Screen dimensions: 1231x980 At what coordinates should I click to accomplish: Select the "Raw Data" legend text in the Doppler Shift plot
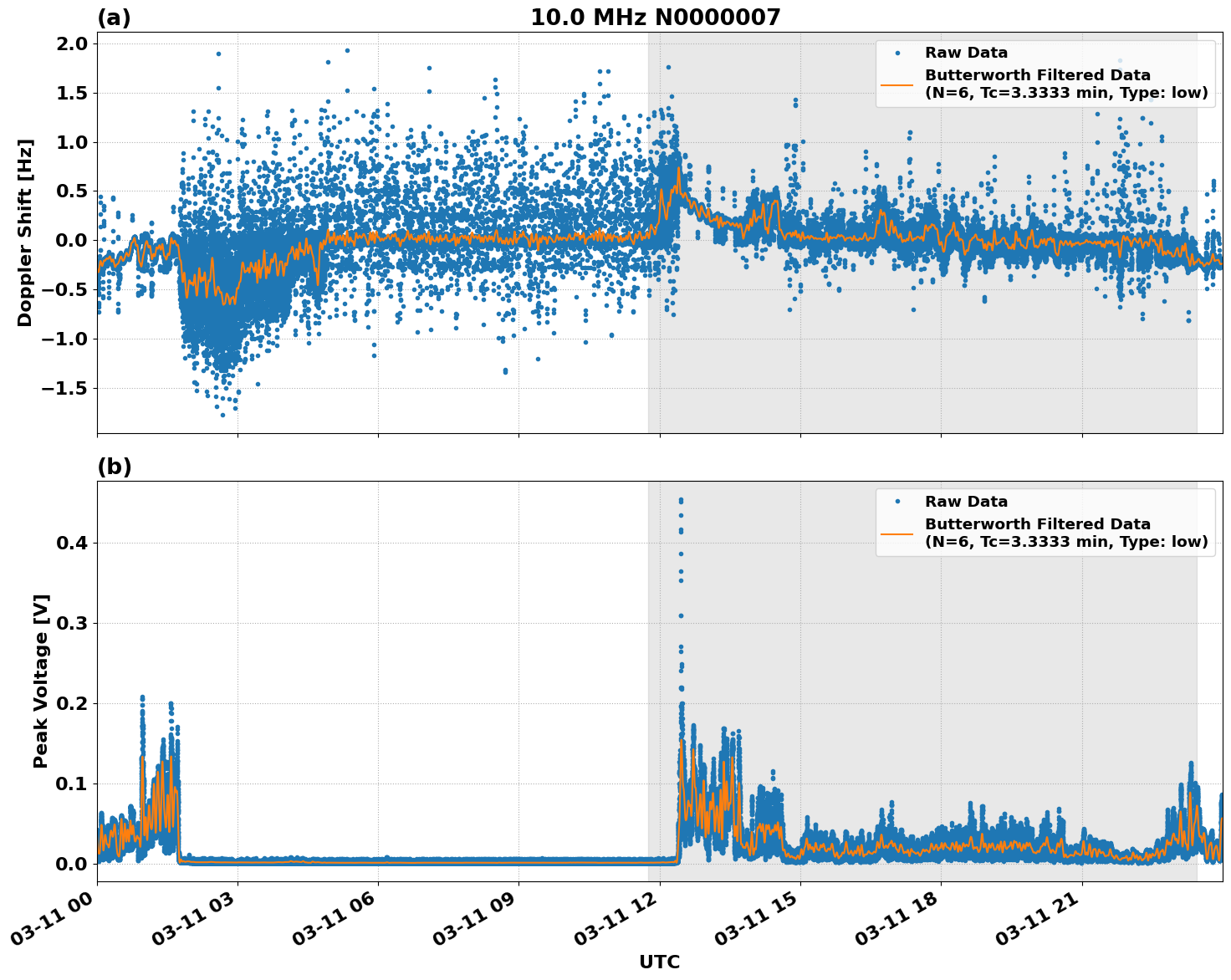pos(966,53)
